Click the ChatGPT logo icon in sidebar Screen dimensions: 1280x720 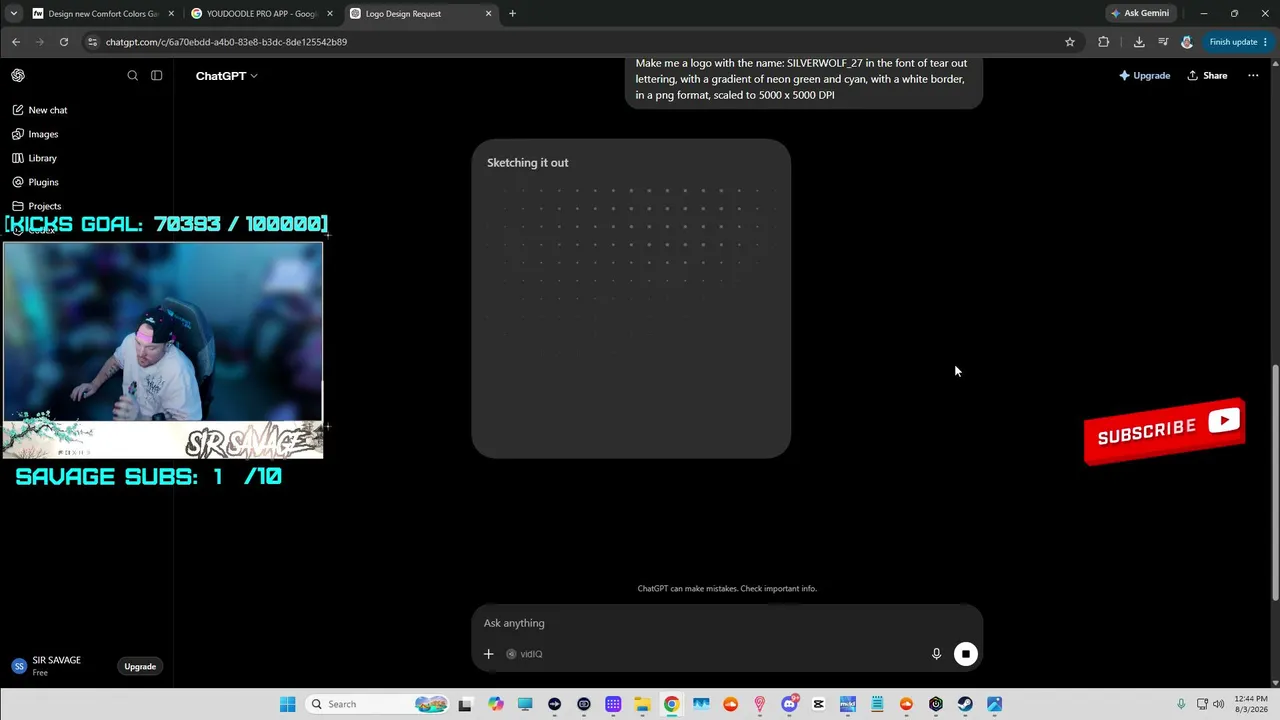(18, 75)
